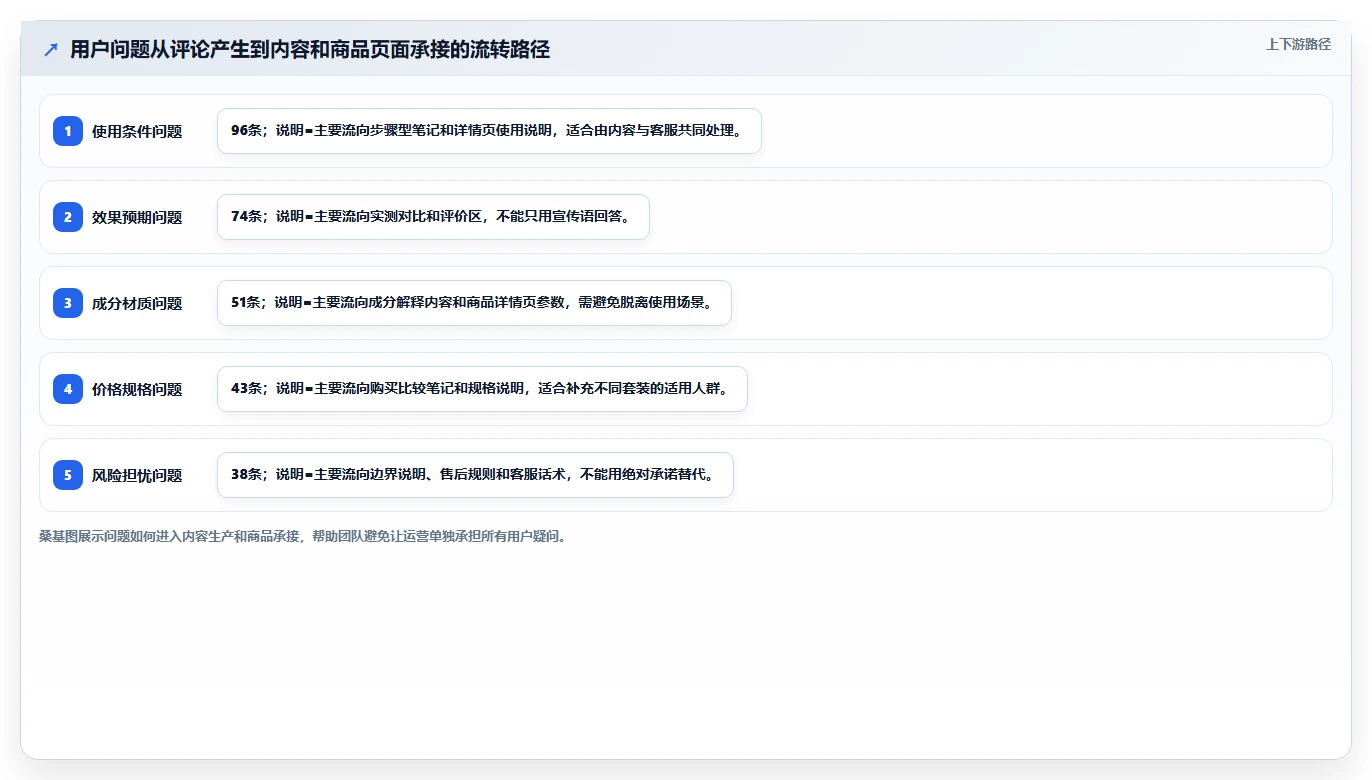Click the 成分材质问题 label
This screenshot has height=780, width=1372.
[137, 303]
